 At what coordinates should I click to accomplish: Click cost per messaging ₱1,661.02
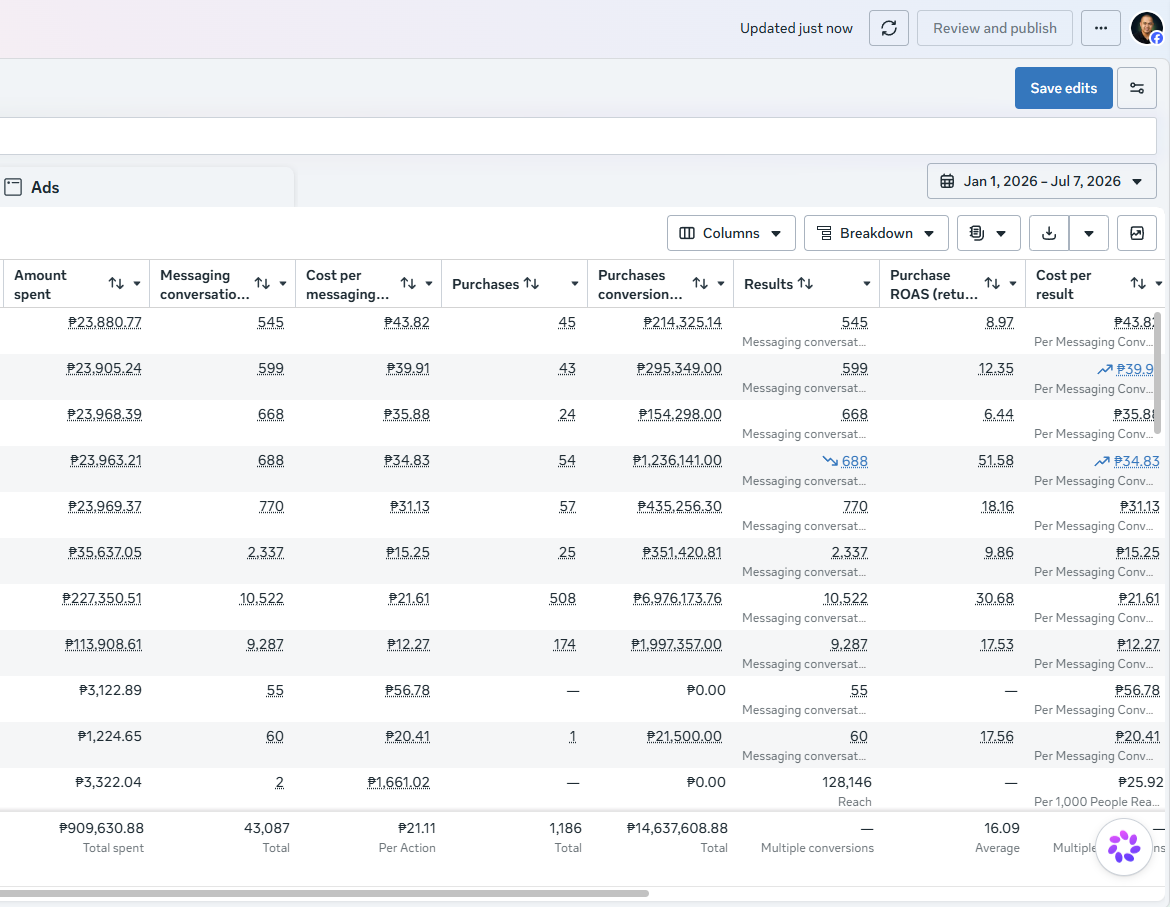point(398,782)
